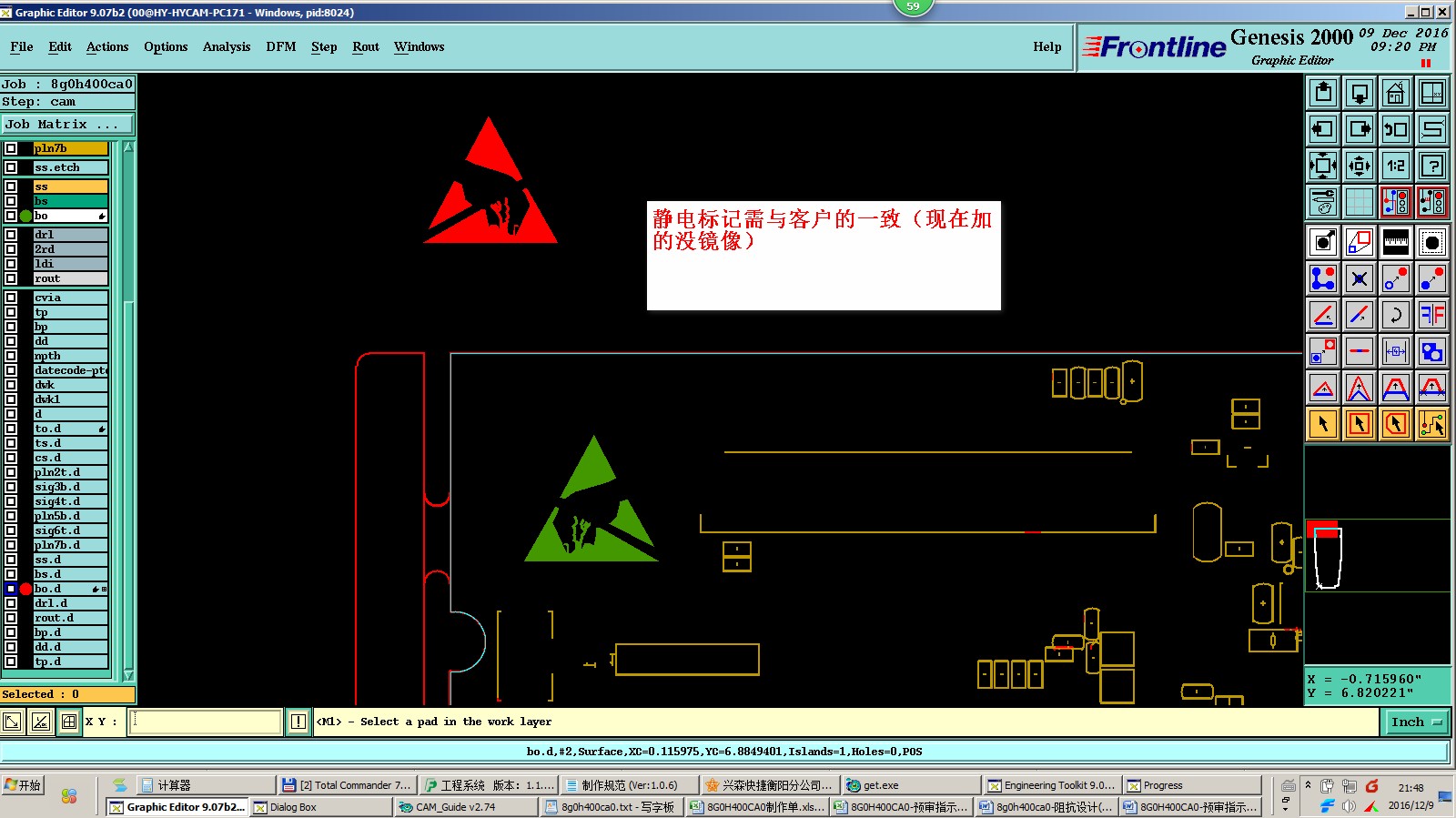This screenshot has height=818, width=1456.
Task: Click the overlapping blue shapes icon
Action: [1432, 351]
